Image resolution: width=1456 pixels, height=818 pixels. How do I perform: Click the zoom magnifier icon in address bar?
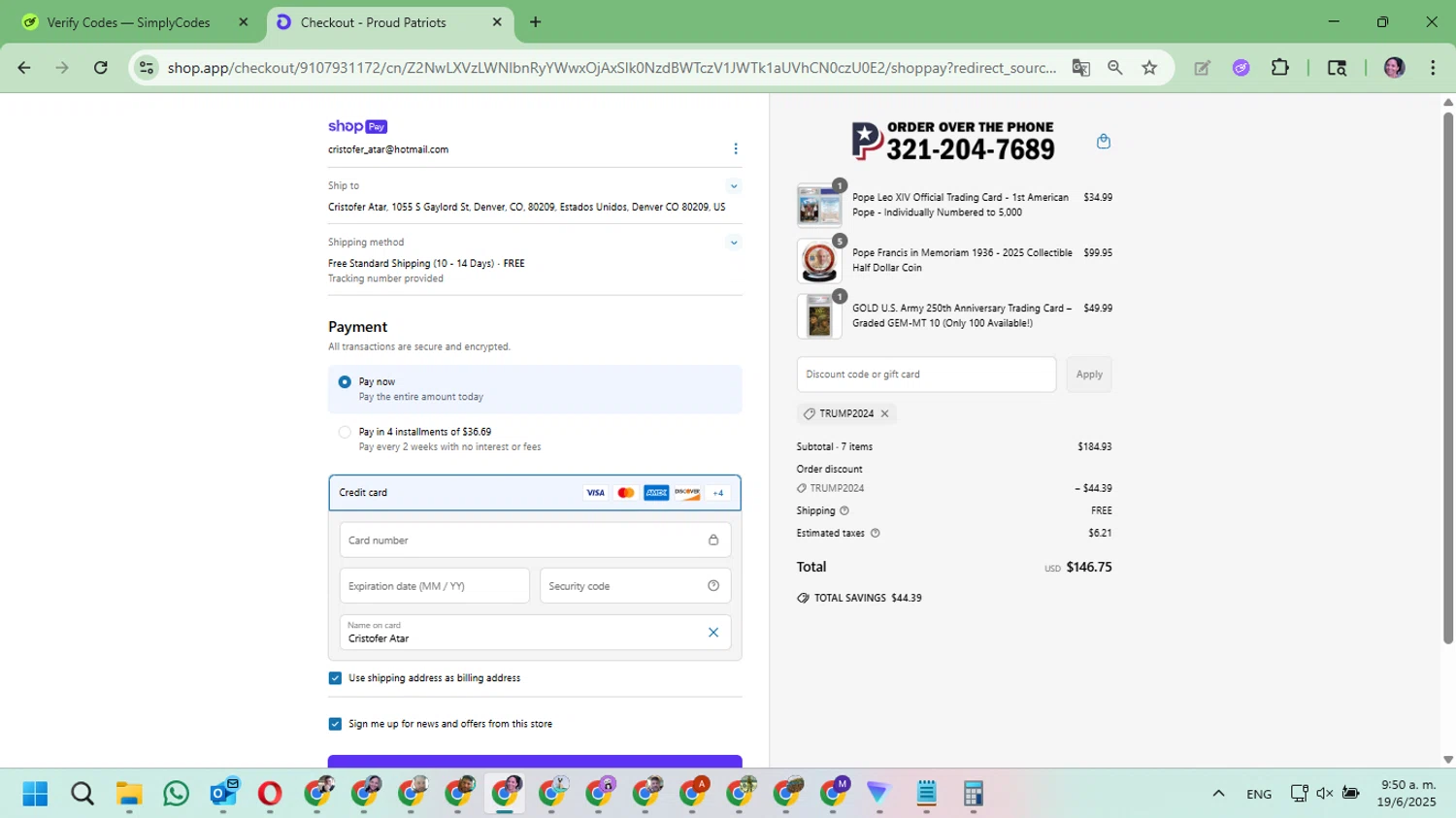click(1115, 68)
